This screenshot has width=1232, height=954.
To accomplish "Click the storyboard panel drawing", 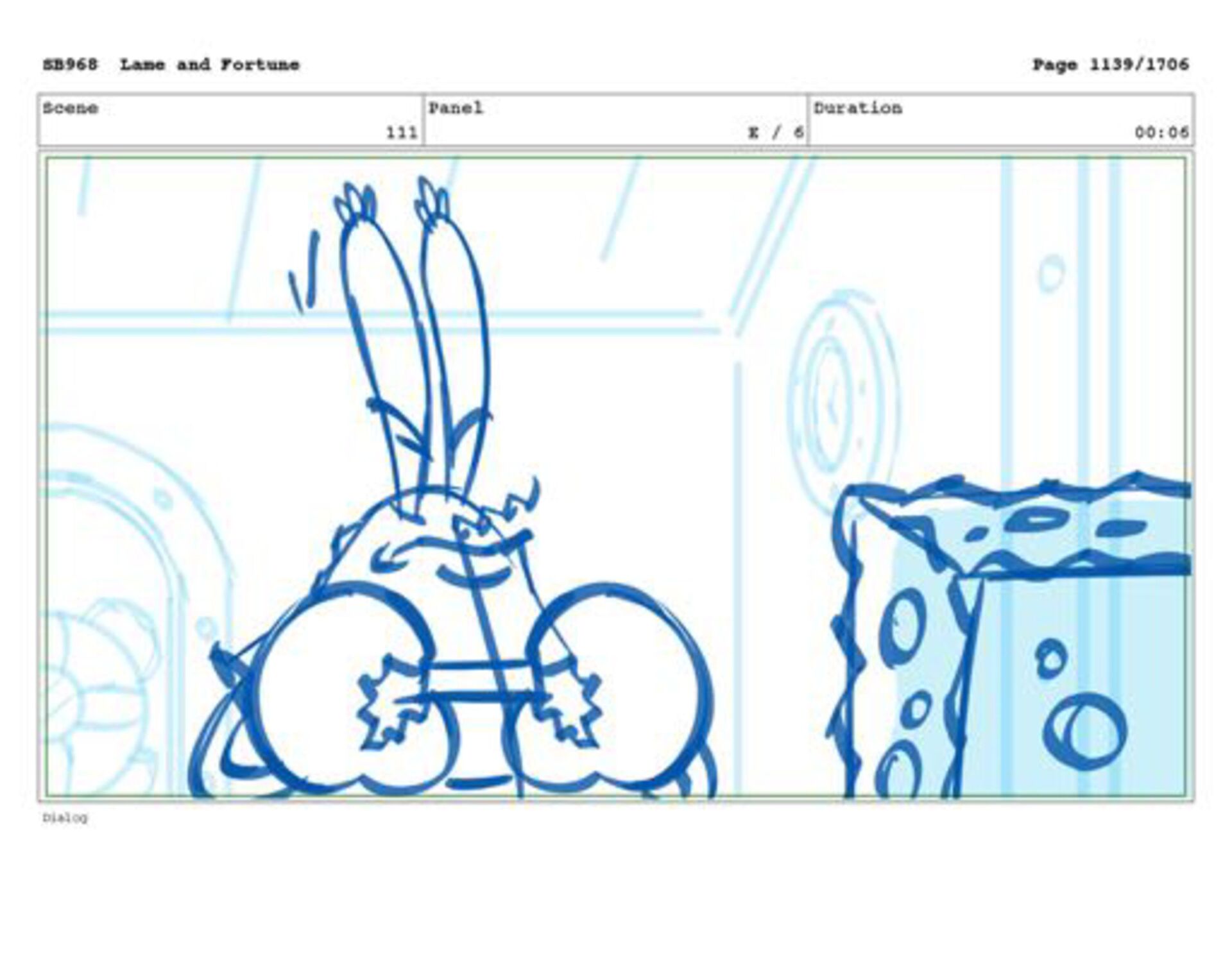I will (615, 477).
